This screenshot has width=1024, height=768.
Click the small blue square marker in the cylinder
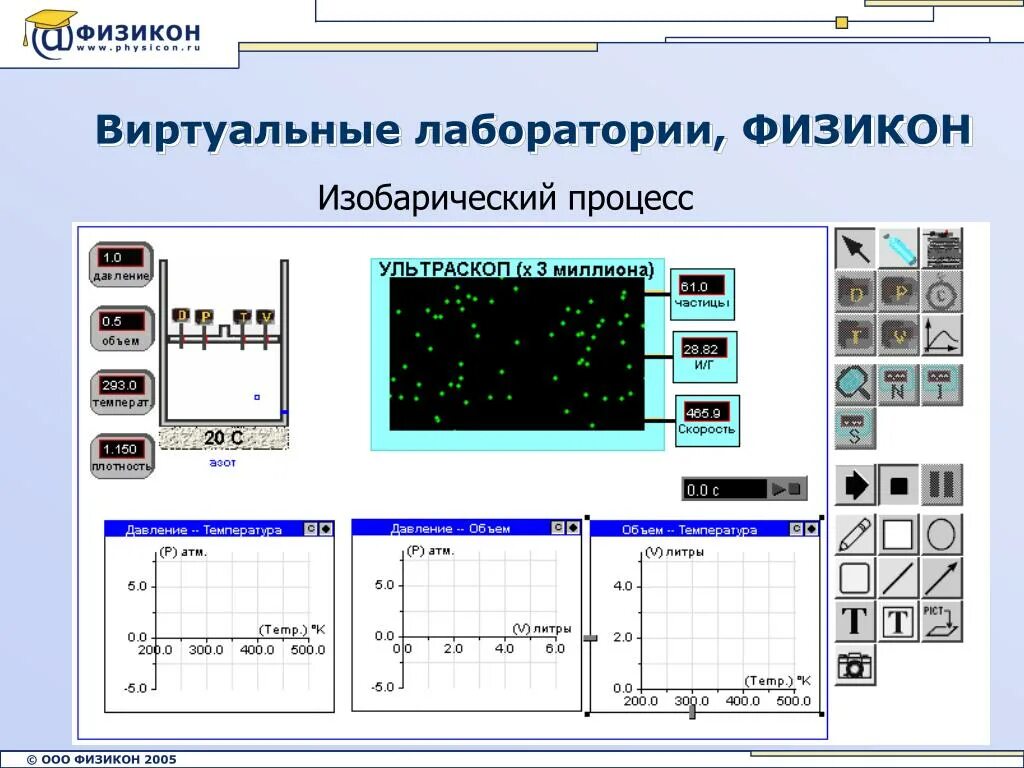point(257,397)
